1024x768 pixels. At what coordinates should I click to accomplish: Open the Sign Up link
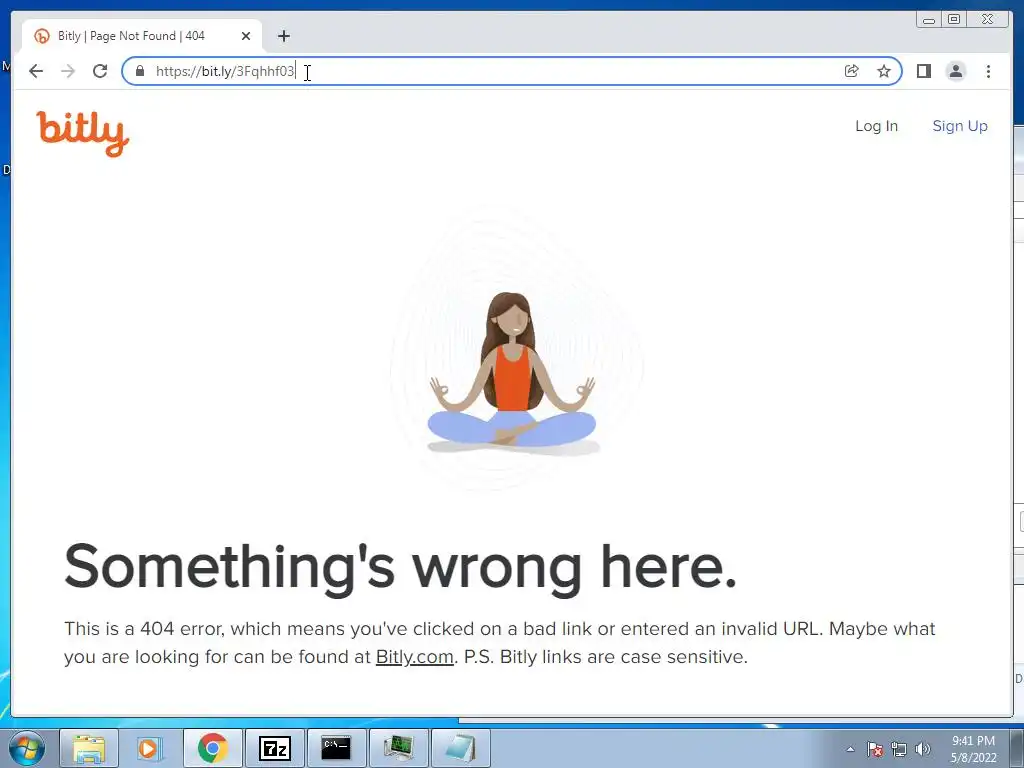click(959, 126)
